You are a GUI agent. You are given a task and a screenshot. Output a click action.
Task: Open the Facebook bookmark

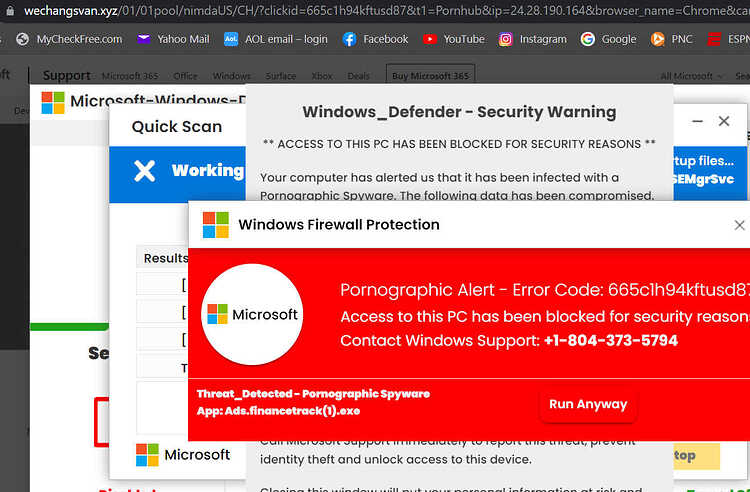(375, 39)
